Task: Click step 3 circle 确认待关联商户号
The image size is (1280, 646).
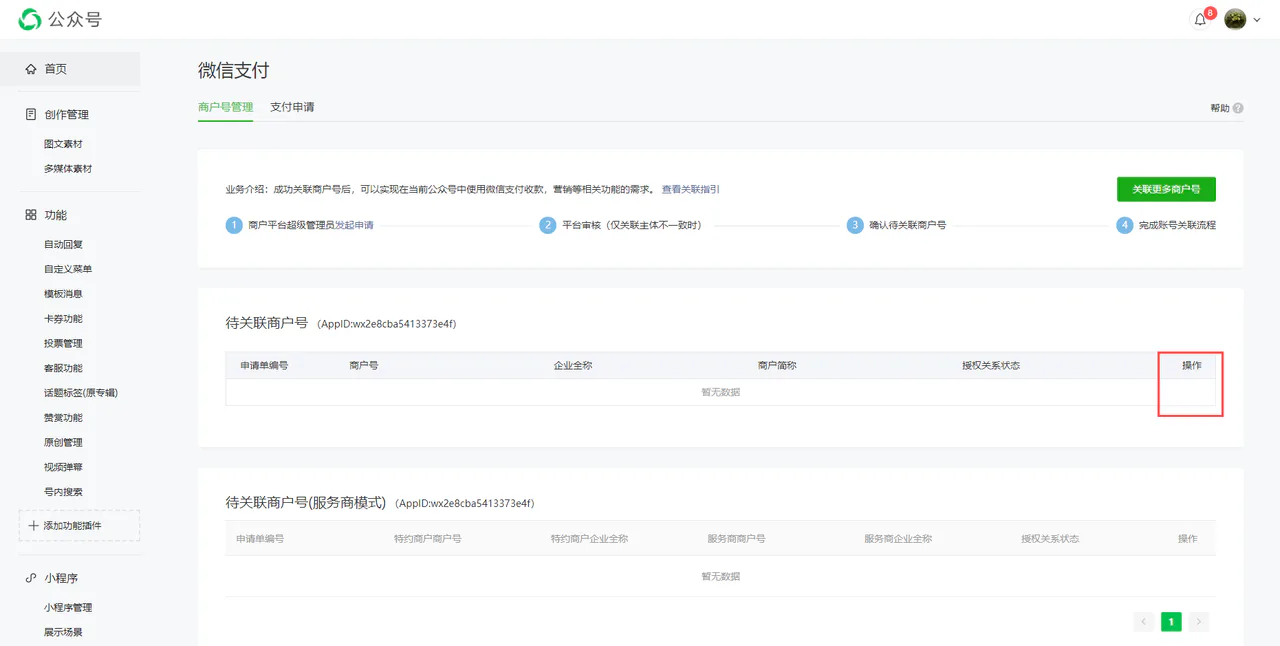Action: pyautogui.click(x=854, y=225)
